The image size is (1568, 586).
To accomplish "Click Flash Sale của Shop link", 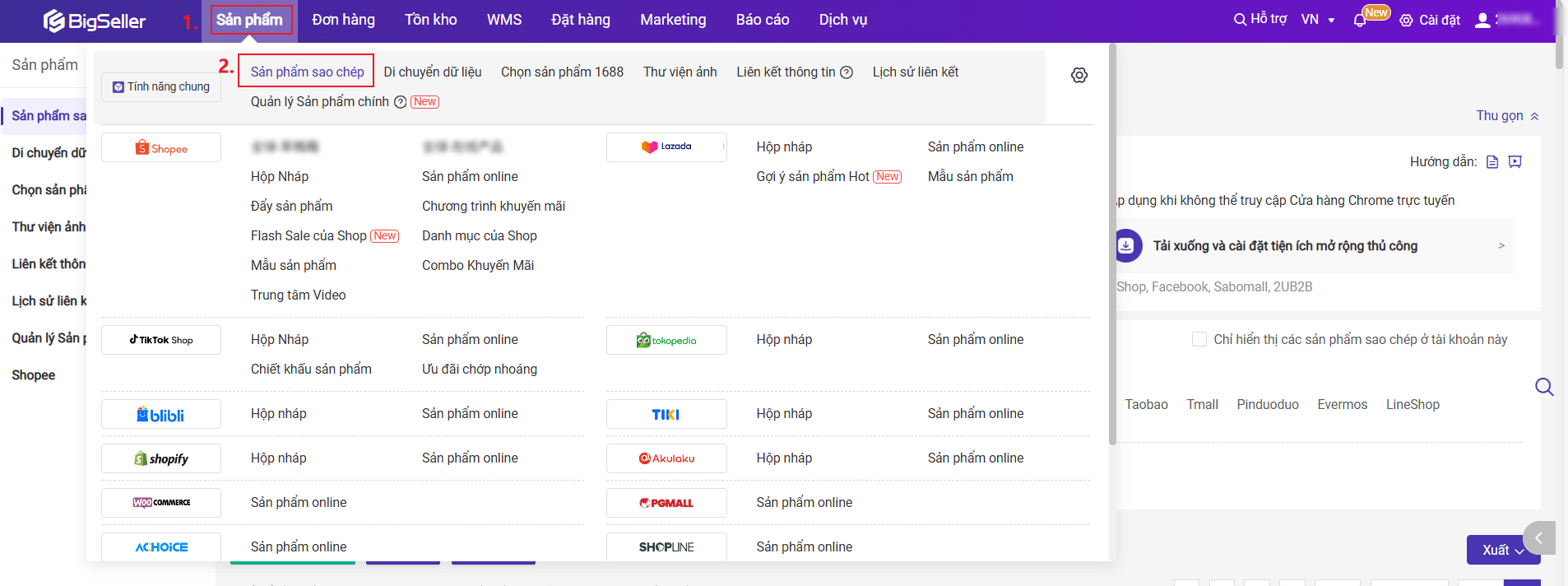I will click(x=308, y=236).
